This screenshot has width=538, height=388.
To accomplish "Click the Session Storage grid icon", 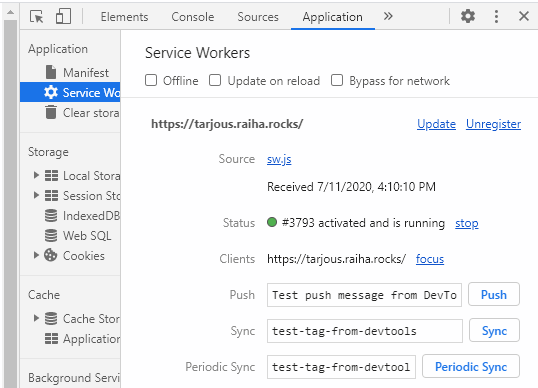I will point(51,195).
